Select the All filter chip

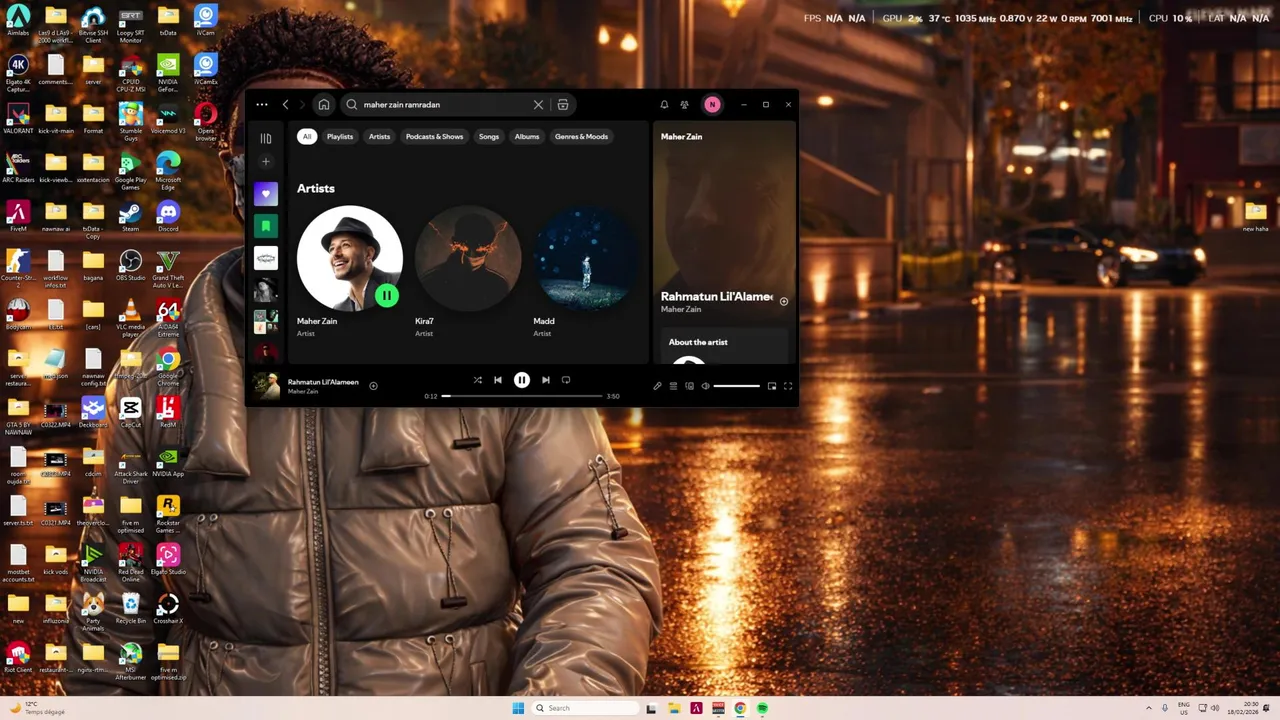click(x=307, y=136)
